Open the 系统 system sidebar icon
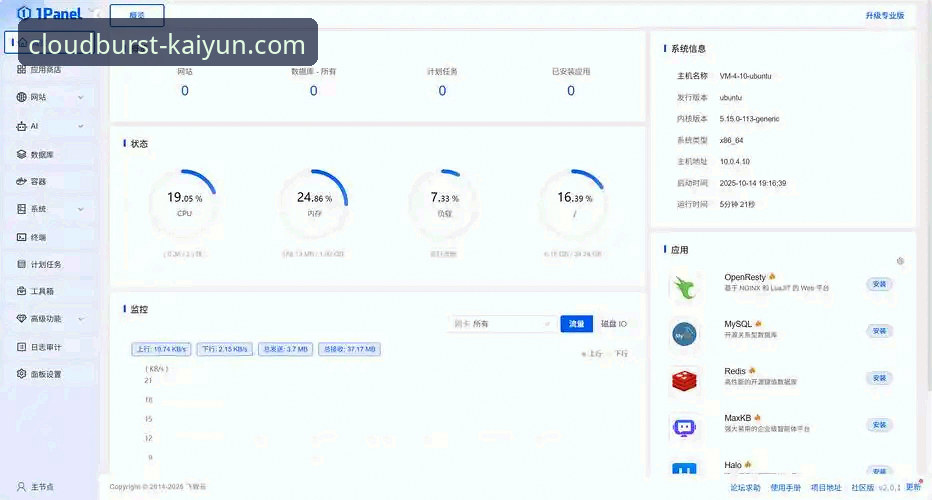Viewport: 932px width, 500px height. point(21,209)
